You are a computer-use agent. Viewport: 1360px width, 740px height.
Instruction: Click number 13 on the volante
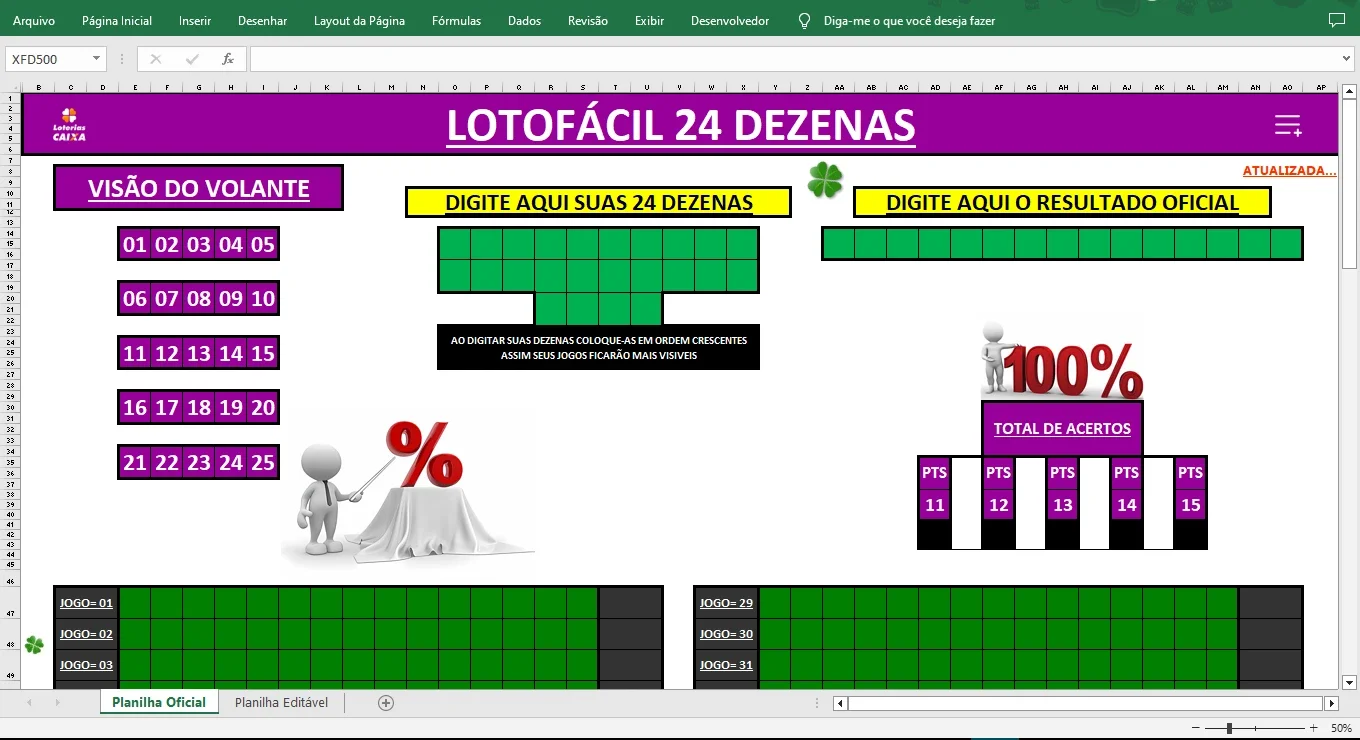click(x=198, y=353)
